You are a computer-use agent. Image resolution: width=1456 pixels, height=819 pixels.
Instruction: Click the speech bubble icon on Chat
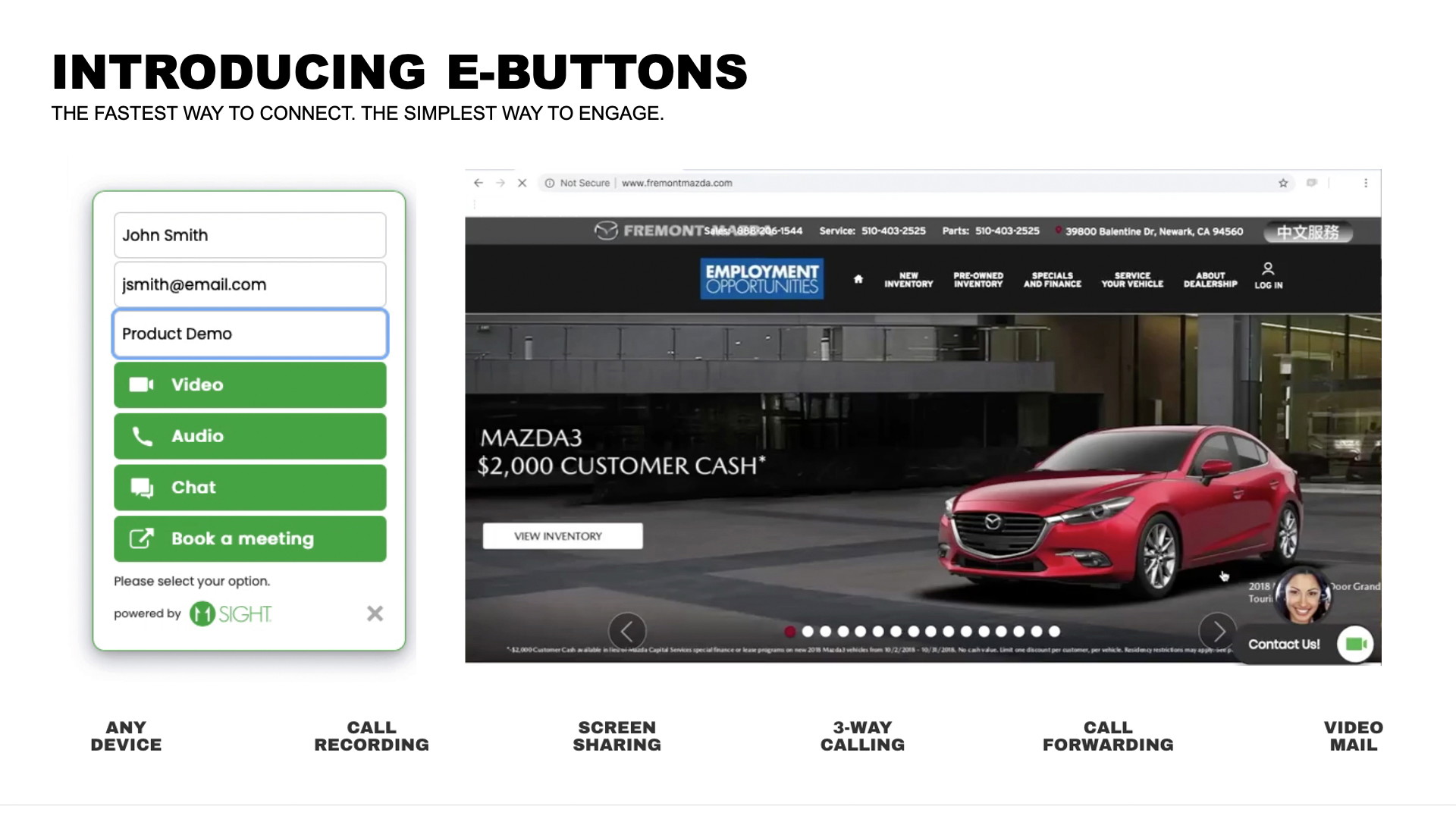(x=142, y=488)
